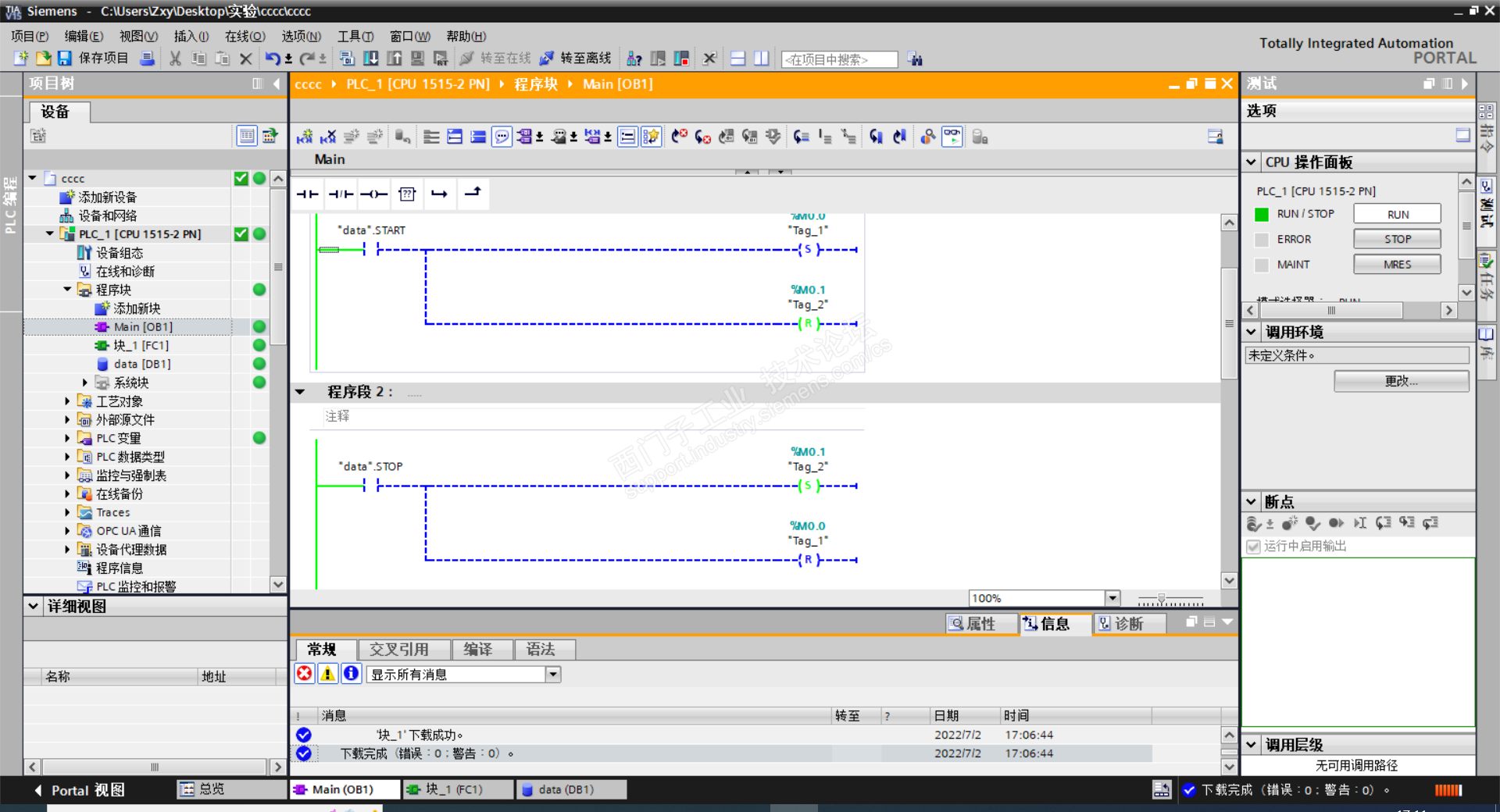Click the 保存项目 save button
Viewport: 1500px width, 812px height.
(93, 59)
